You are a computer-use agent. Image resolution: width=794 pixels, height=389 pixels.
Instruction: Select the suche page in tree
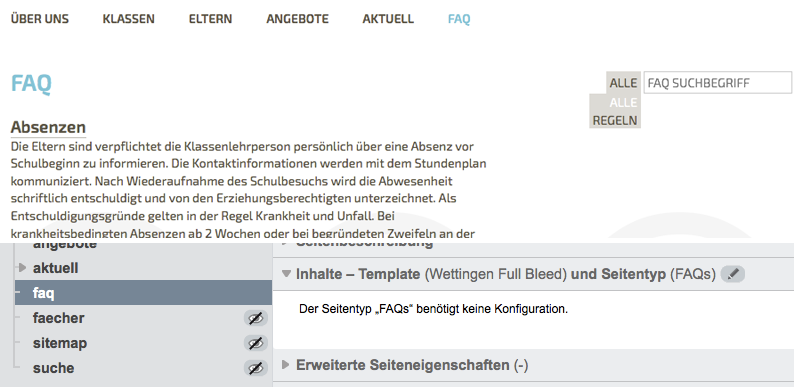click(54, 368)
